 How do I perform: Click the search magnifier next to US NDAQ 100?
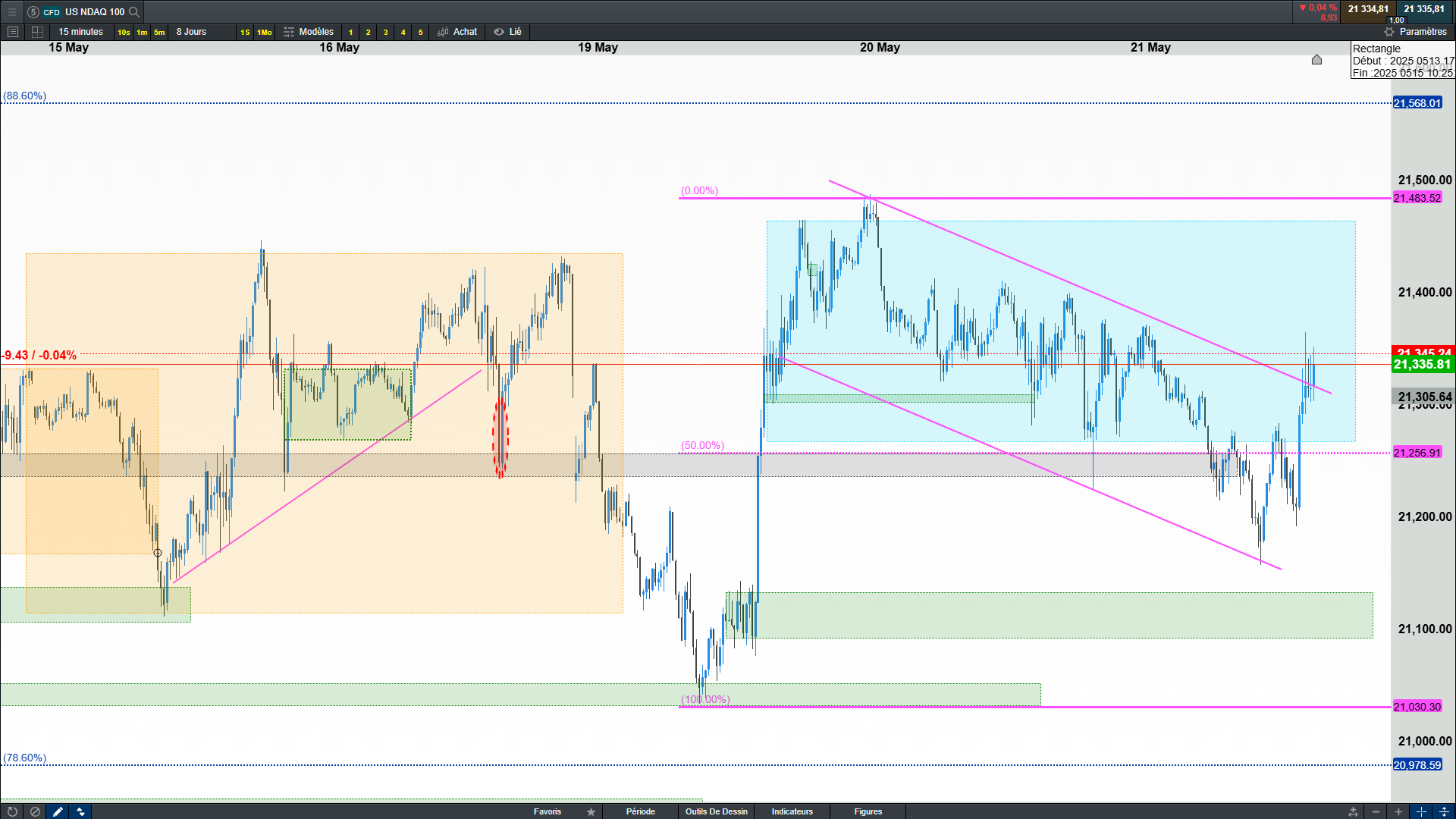pyautogui.click(x=134, y=11)
